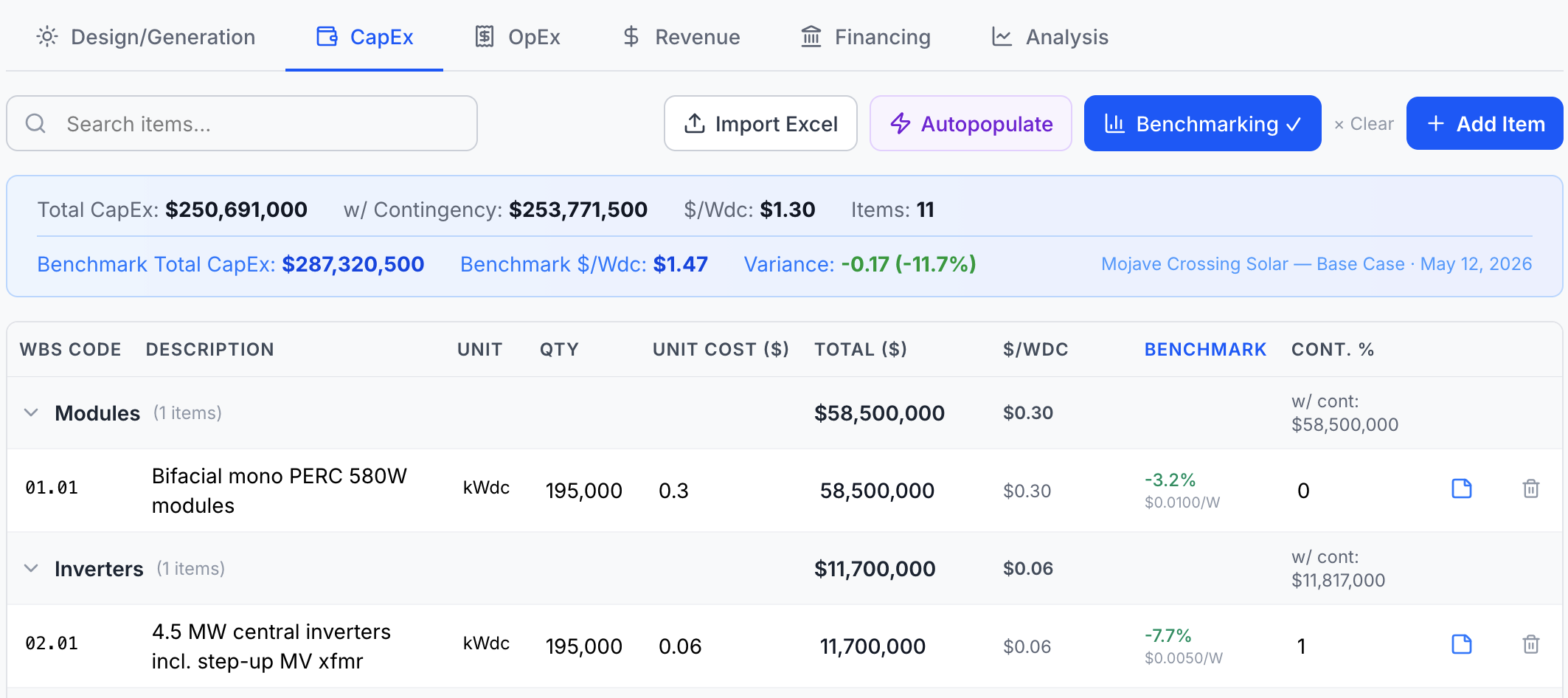Image resolution: width=1568 pixels, height=698 pixels.
Task: Click unit cost 0.06 in row 02.01
Action: pos(680,646)
